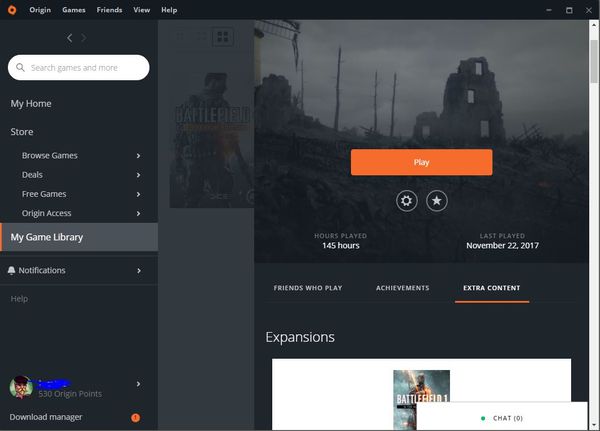The image size is (600, 431).
Task: Click the Notifications bell icon
Action: coord(11,271)
